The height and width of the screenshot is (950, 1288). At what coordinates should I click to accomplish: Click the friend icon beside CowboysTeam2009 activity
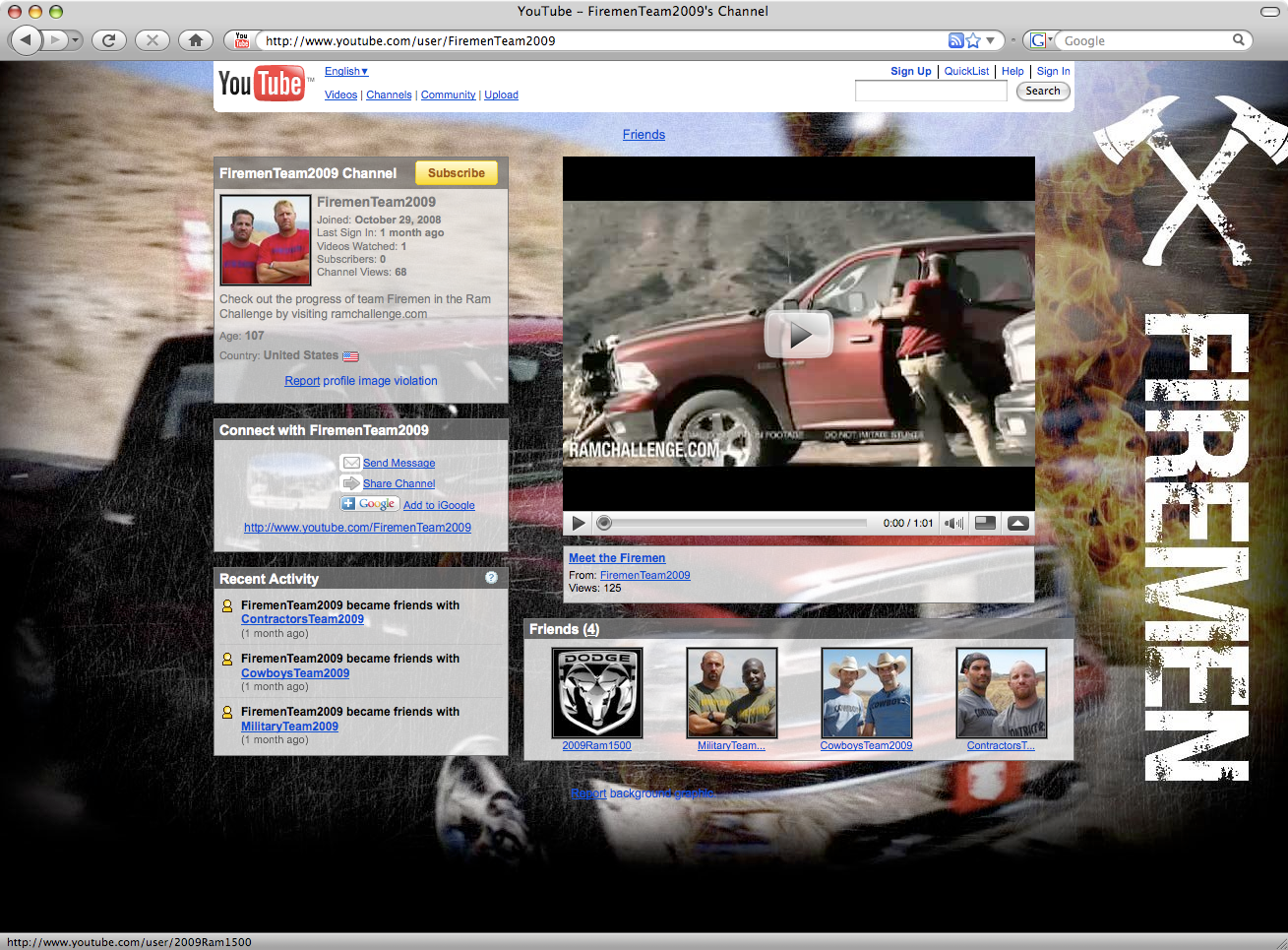pos(227,660)
